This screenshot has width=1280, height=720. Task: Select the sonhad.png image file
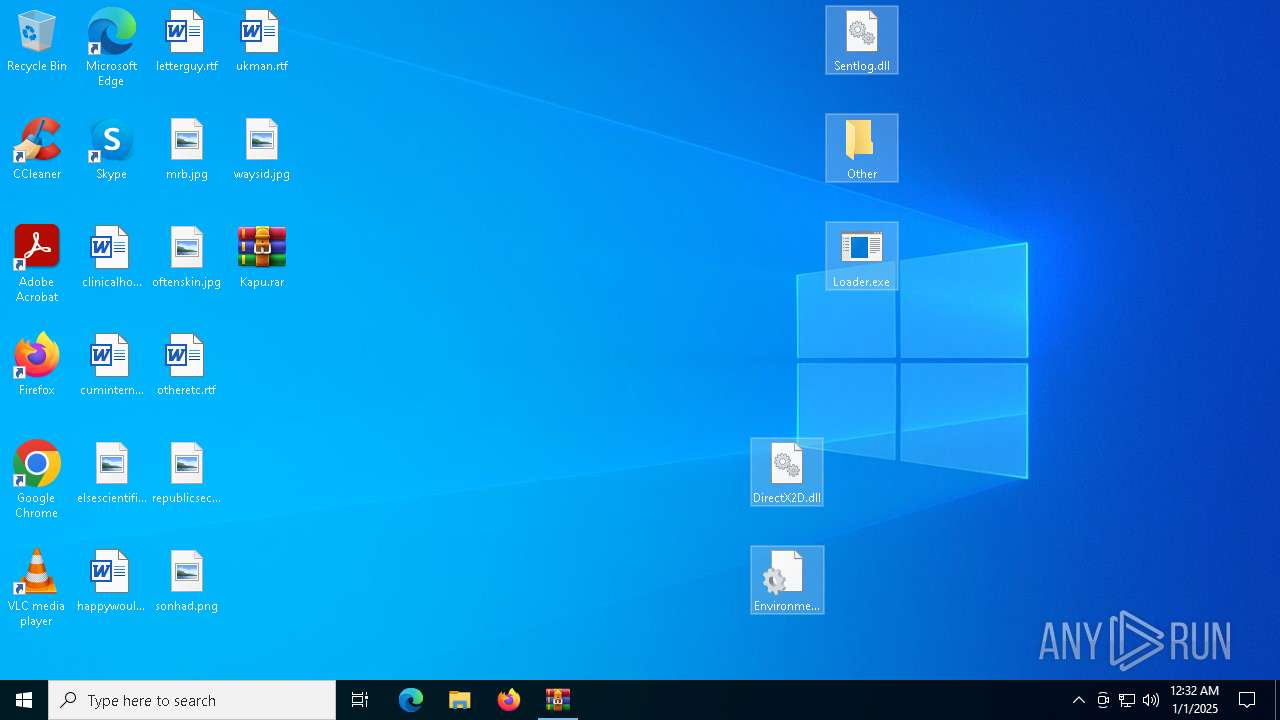click(187, 581)
